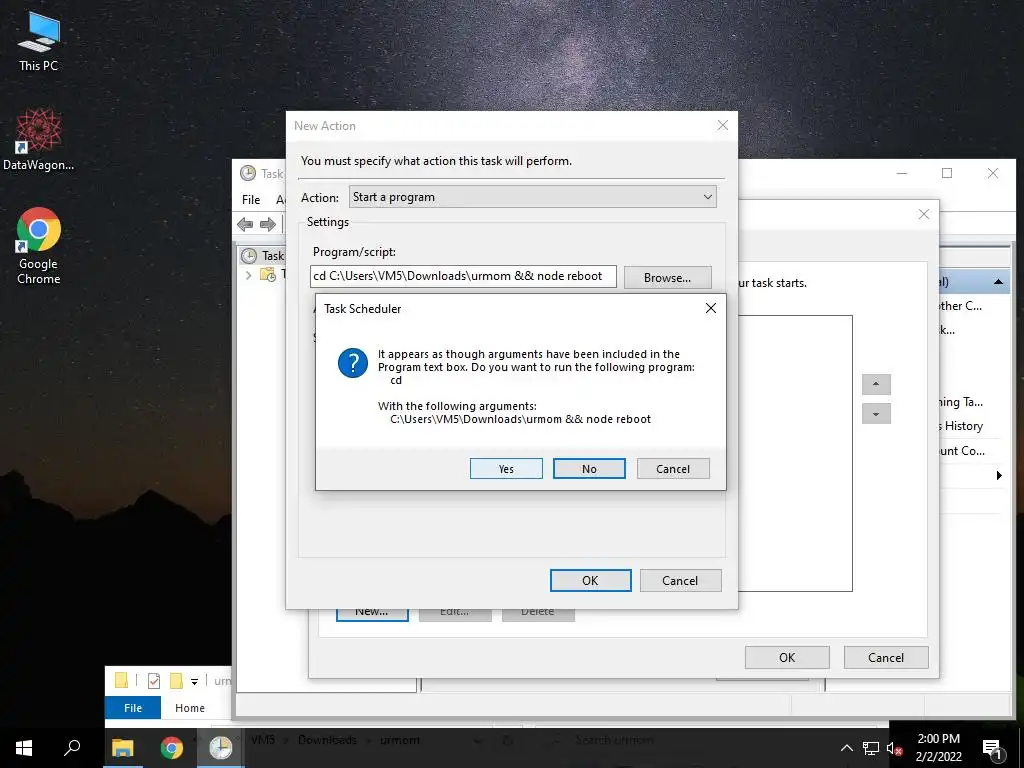Click the network icon in system tray

pyautogui.click(x=871, y=748)
